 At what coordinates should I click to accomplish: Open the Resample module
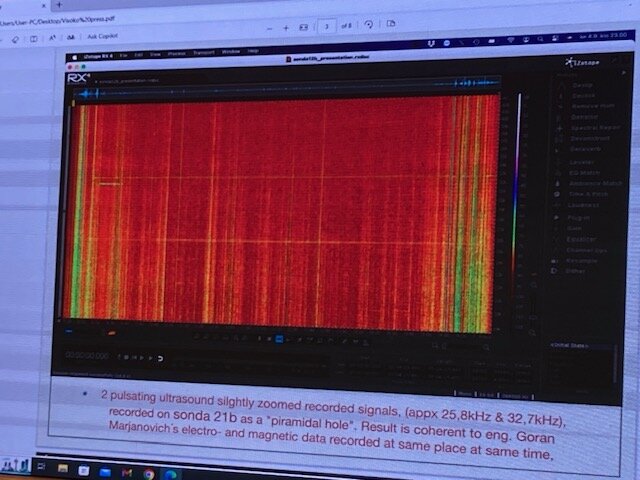[582, 260]
